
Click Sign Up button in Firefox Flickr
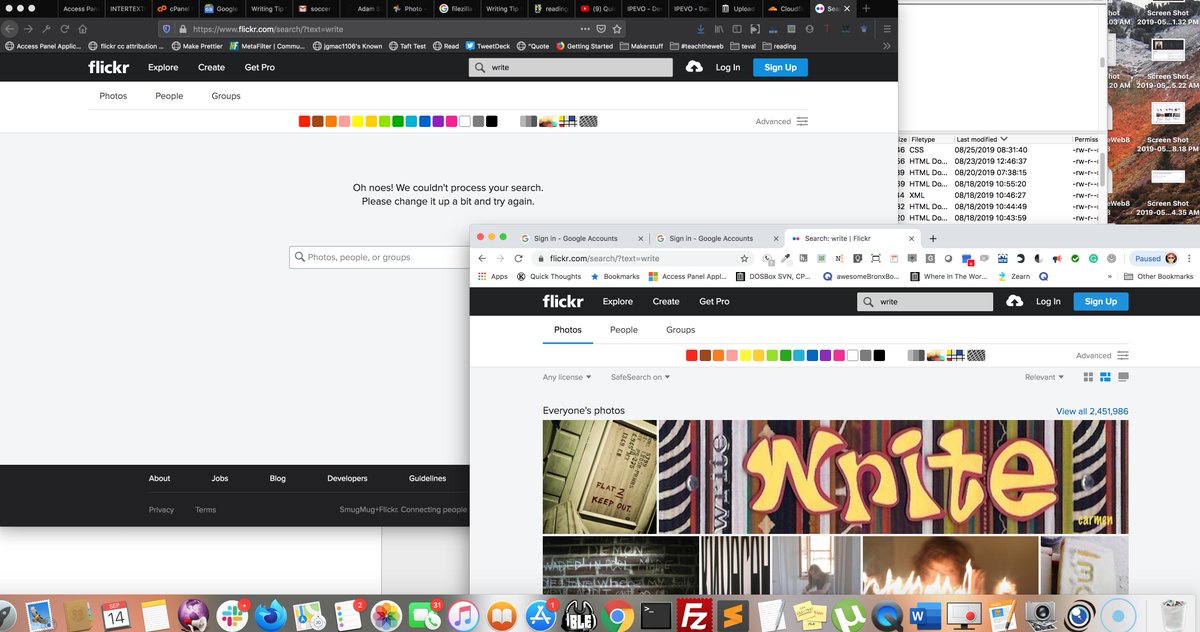780,67
